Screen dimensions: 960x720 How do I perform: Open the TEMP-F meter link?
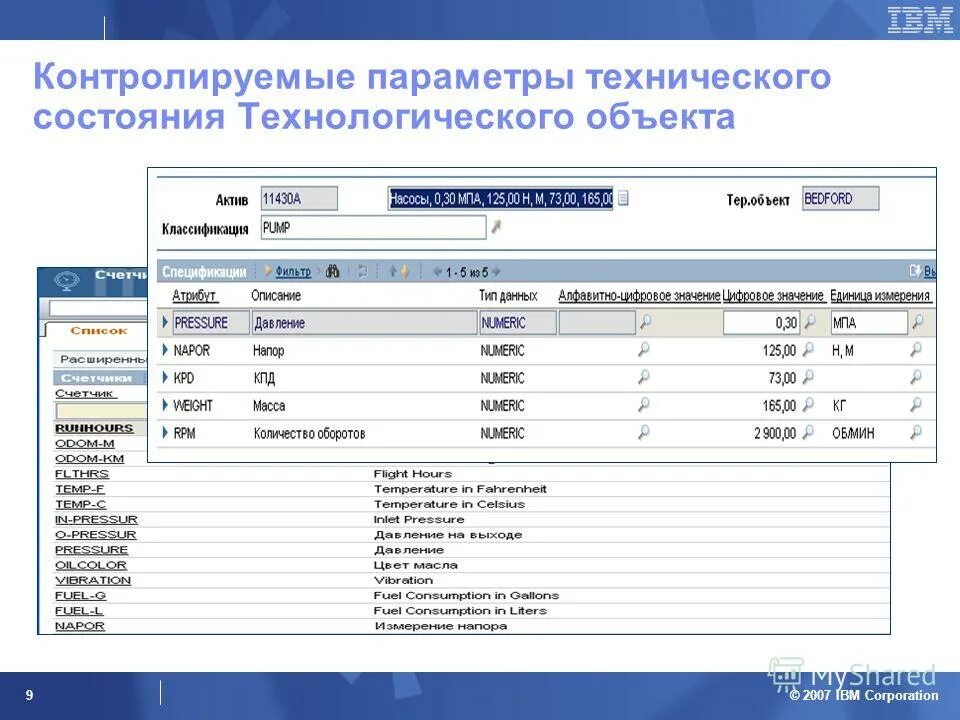click(x=80, y=489)
